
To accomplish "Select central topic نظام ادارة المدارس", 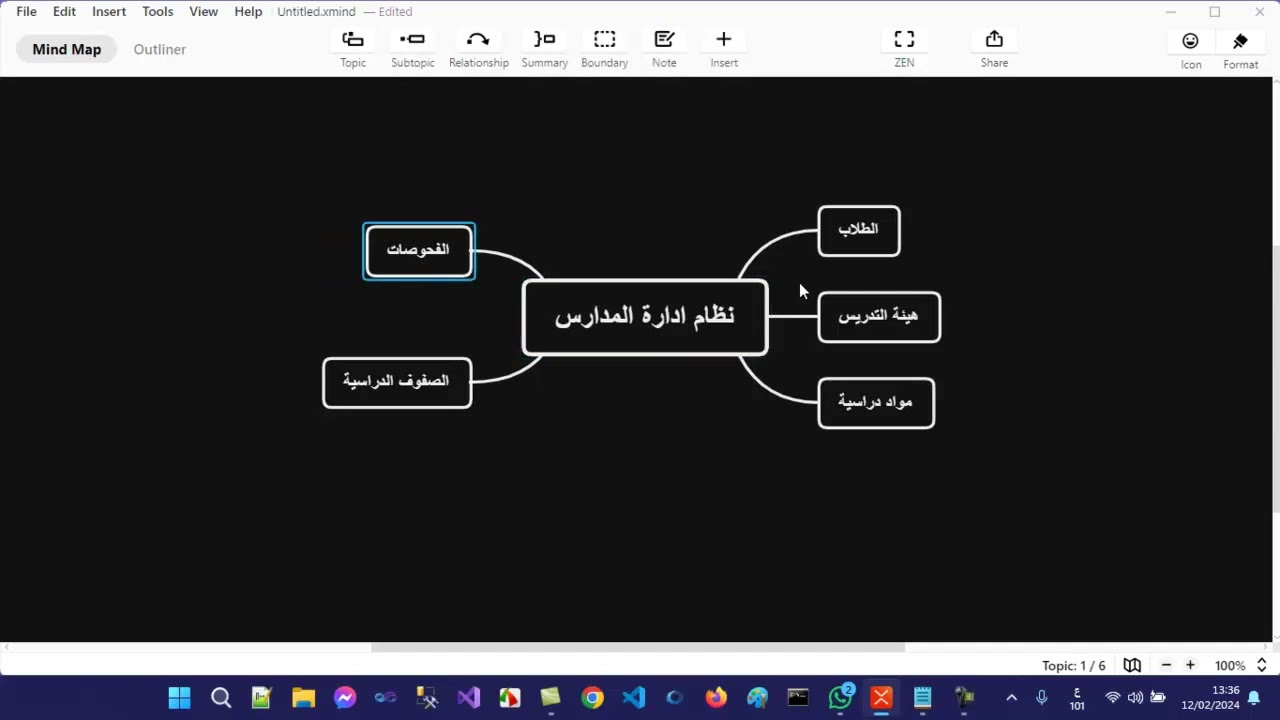I will [x=645, y=317].
